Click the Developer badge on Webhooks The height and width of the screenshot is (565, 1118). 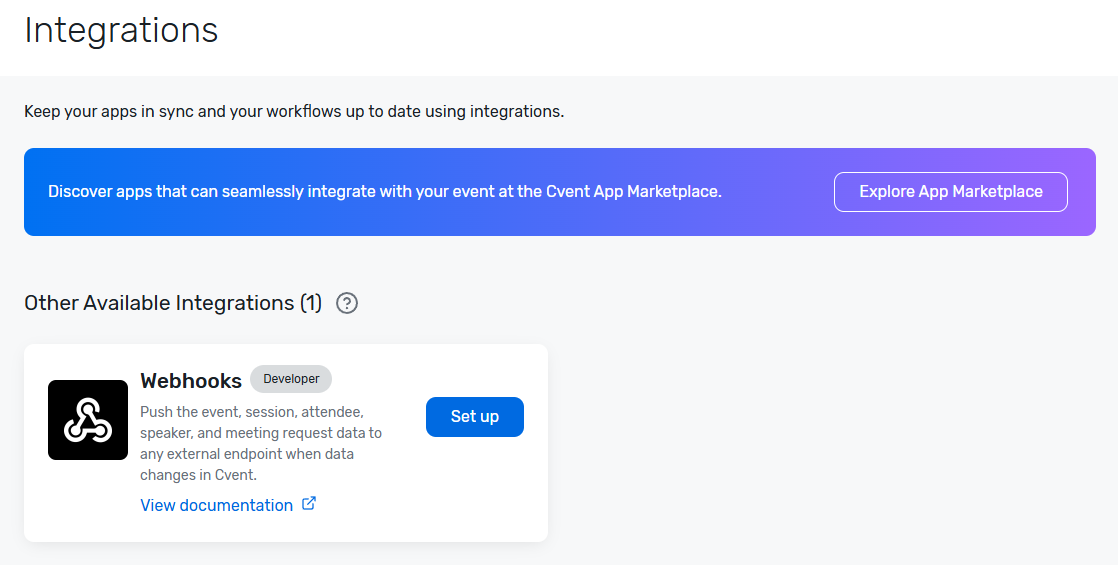click(291, 379)
